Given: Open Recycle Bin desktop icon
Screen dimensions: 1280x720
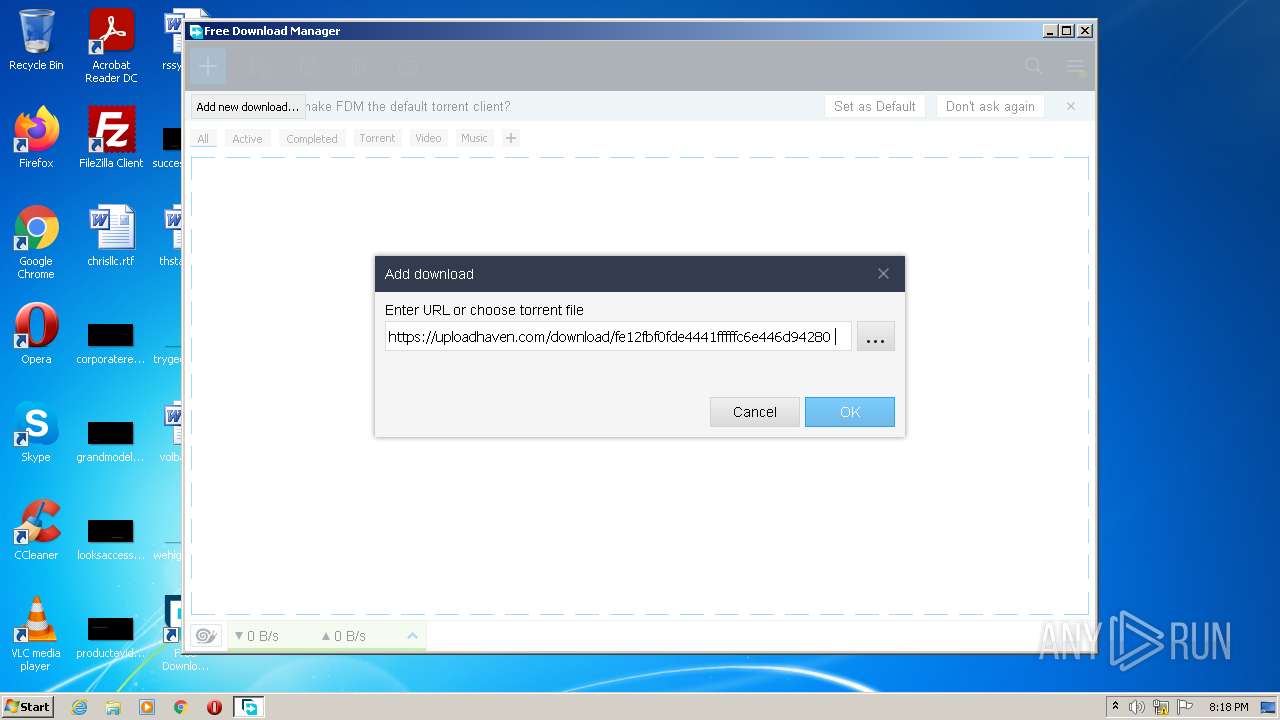Looking at the screenshot, I should (36, 41).
